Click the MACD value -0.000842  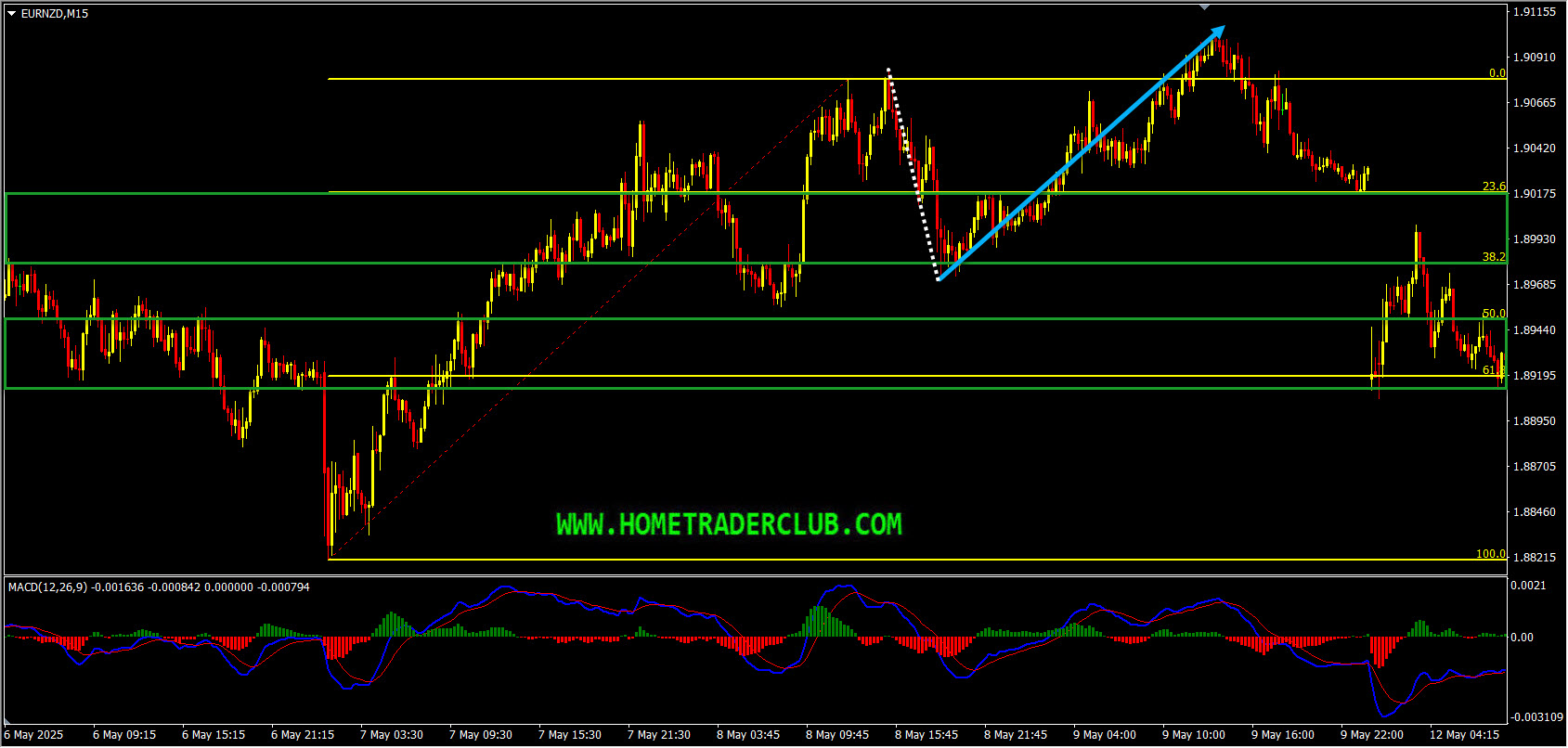[175, 587]
